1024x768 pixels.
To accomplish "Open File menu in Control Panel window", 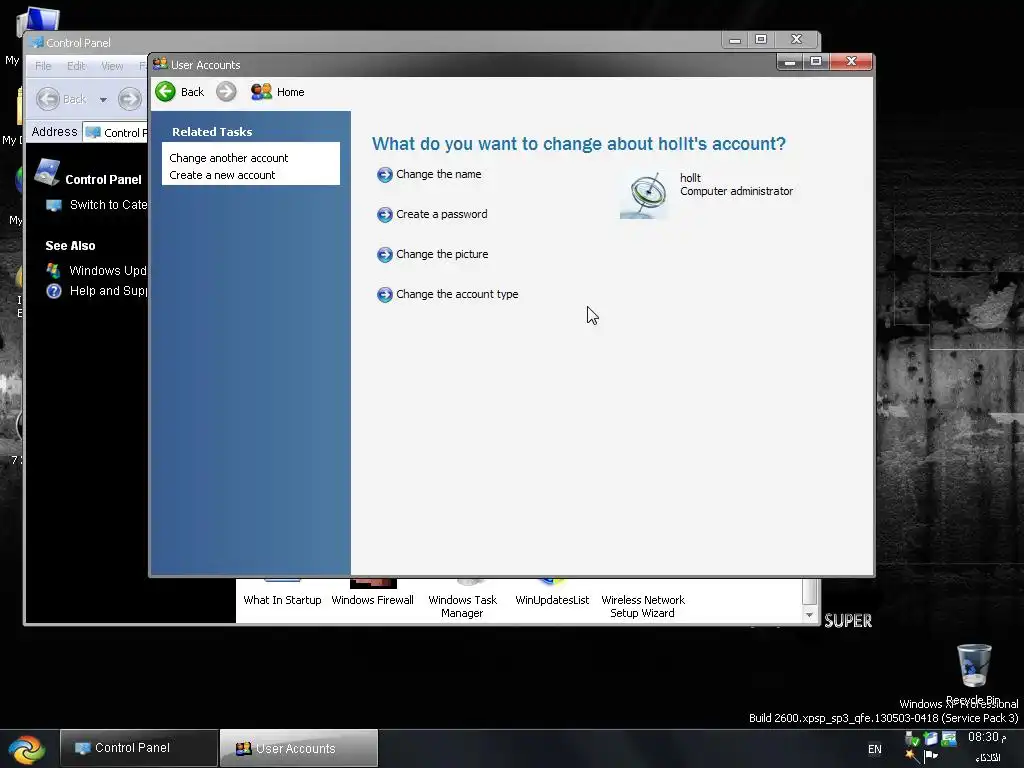I will coord(43,66).
